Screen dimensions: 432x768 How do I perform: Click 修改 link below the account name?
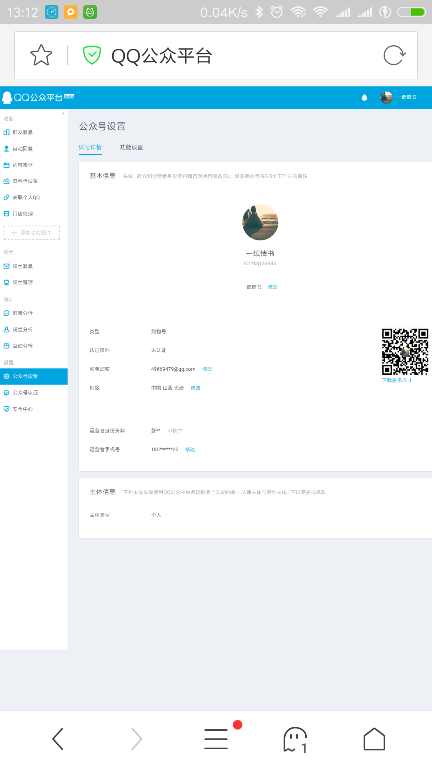click(x=272, y=287)
